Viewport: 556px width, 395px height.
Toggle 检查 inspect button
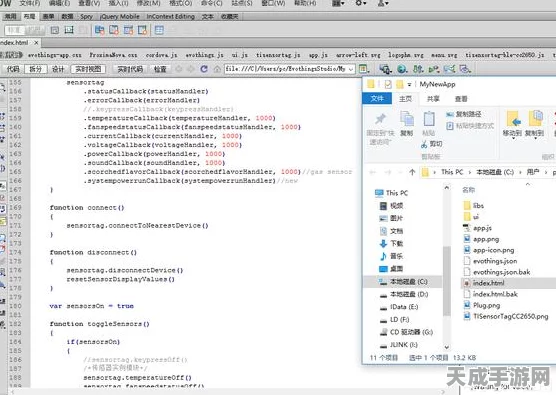click(160, 69)
